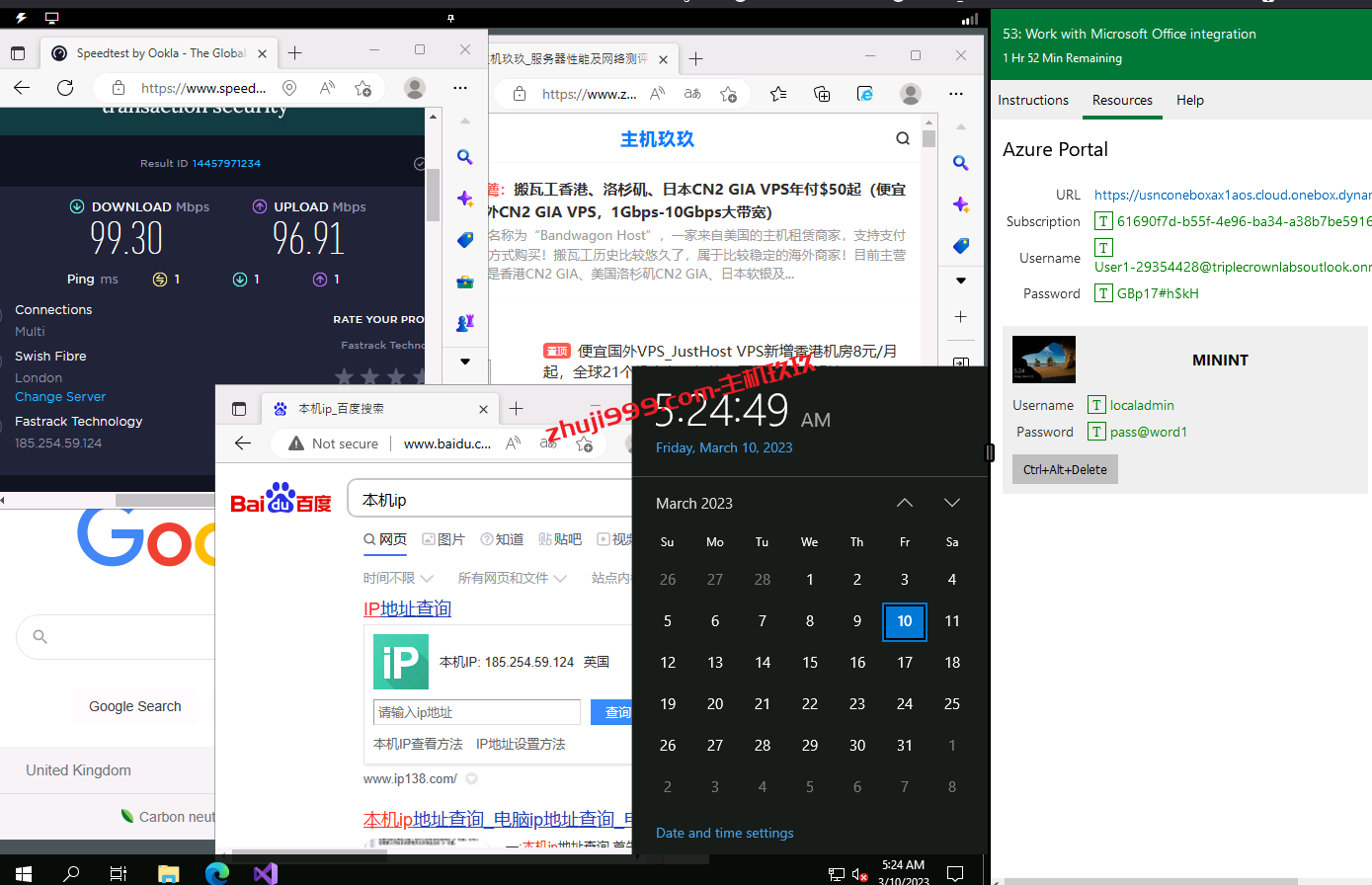The width and height of the screenshot is (1372, 885).
Task: Add sidebar item plus icon in zhuji99 window
Action: click(x=961, y=316)
